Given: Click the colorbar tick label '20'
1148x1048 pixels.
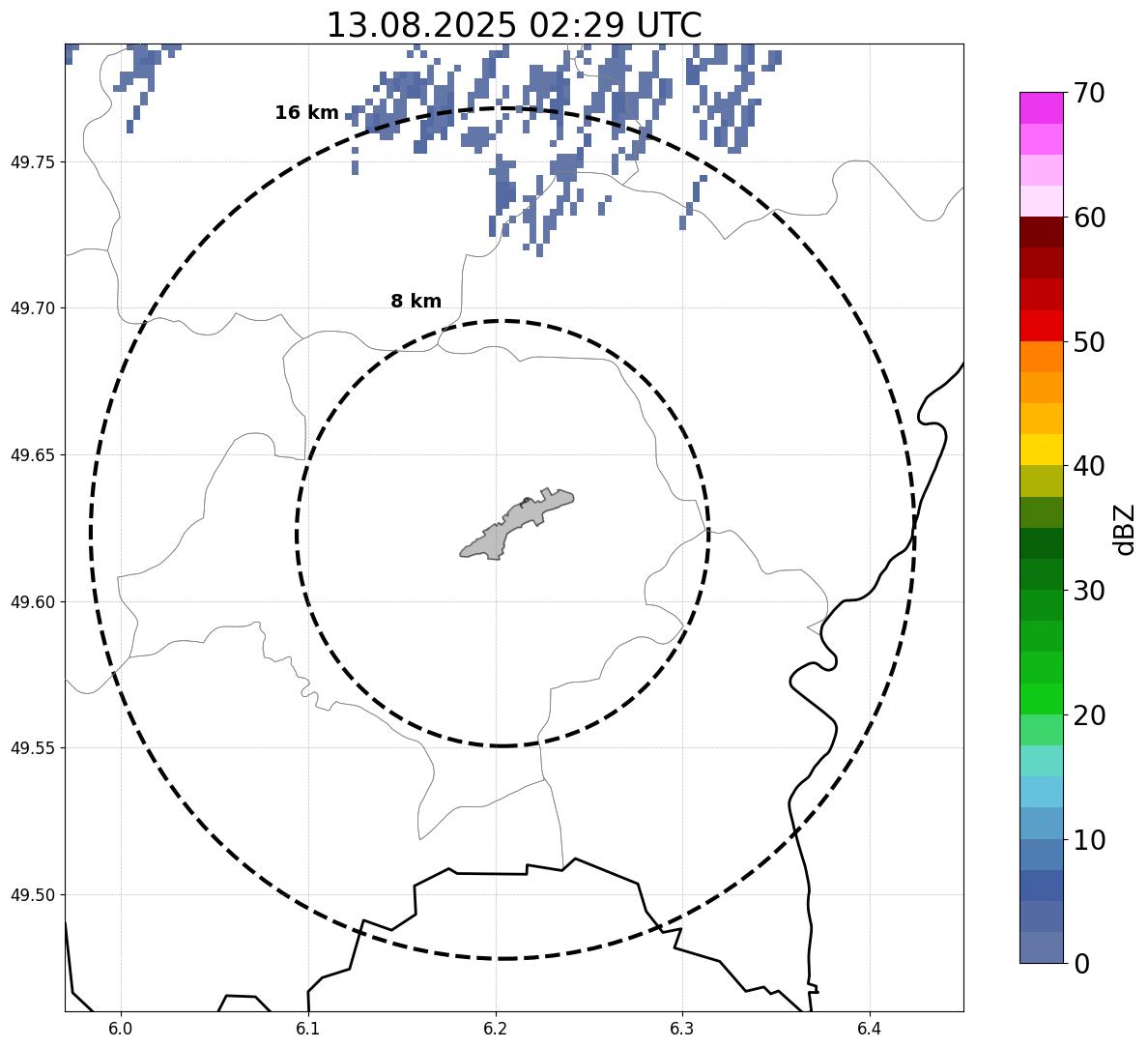Looking at the screenshot, I should coord(1089,714).
